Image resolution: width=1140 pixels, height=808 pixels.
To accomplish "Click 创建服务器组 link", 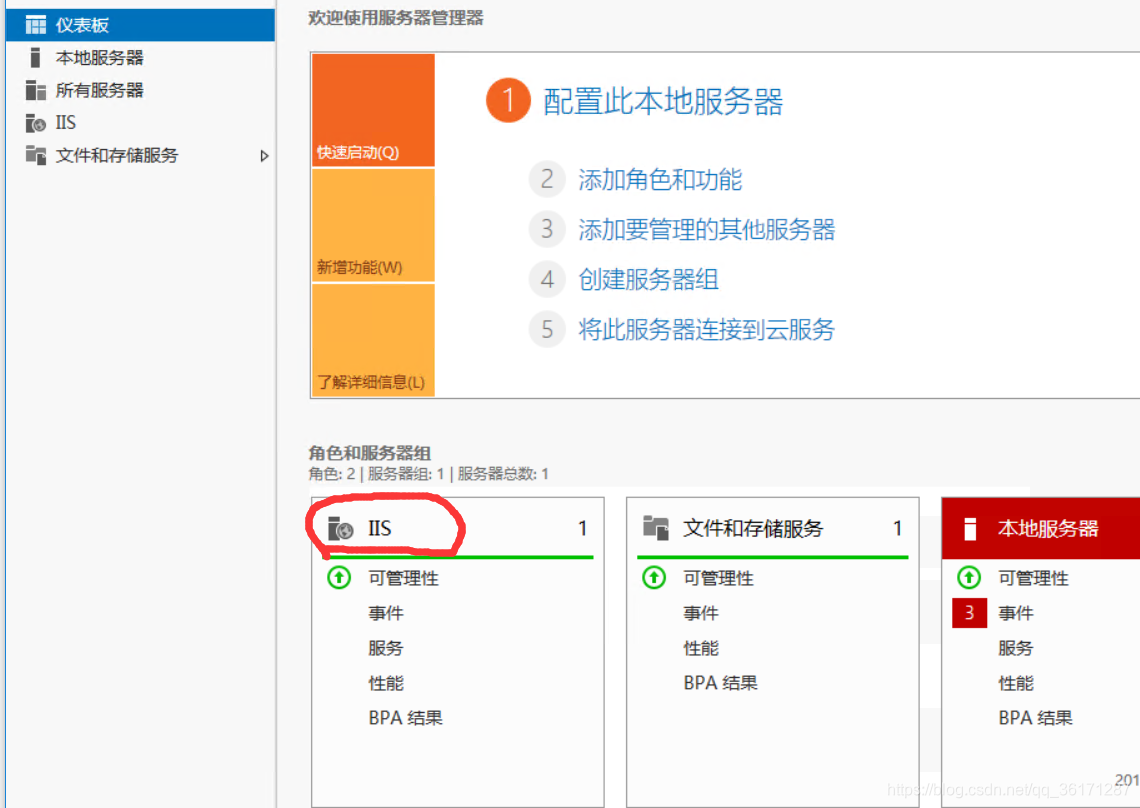I will coord(649,279).
